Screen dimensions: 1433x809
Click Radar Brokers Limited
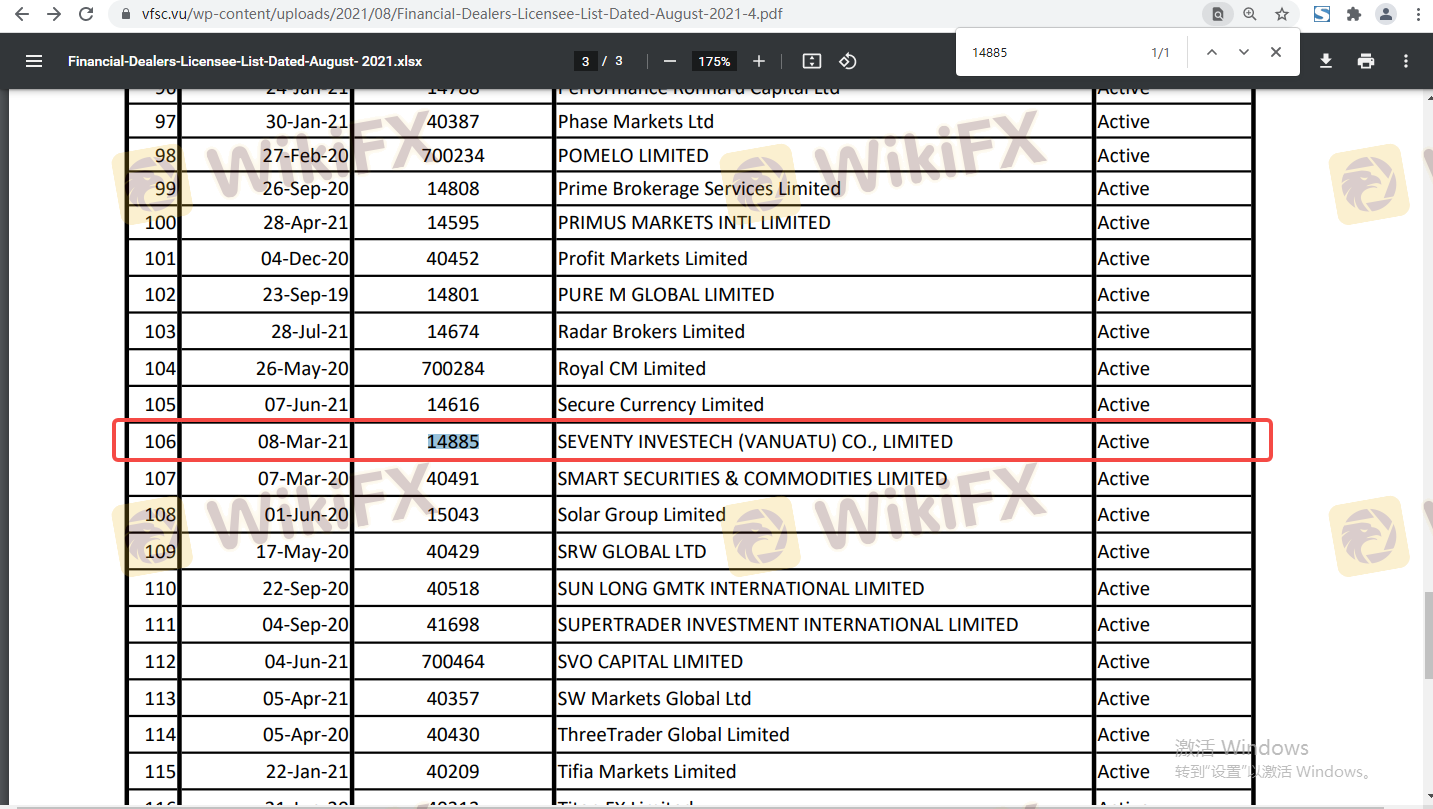651,332
